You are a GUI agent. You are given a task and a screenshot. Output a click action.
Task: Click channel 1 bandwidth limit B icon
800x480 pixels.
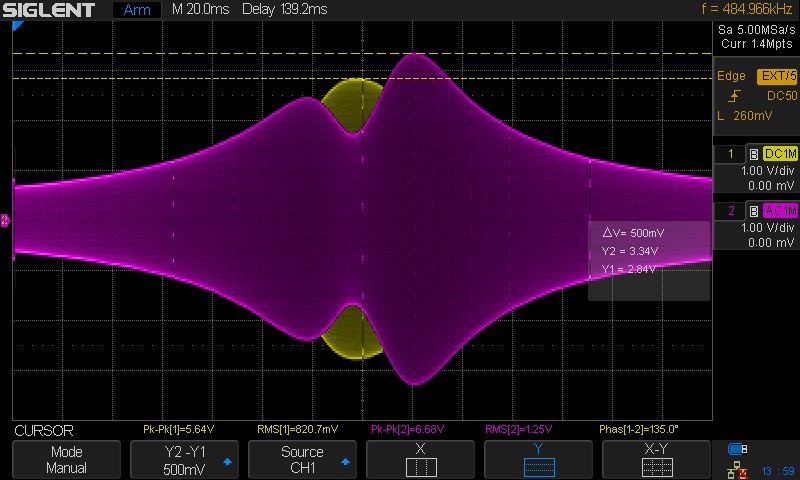point(754,154)
